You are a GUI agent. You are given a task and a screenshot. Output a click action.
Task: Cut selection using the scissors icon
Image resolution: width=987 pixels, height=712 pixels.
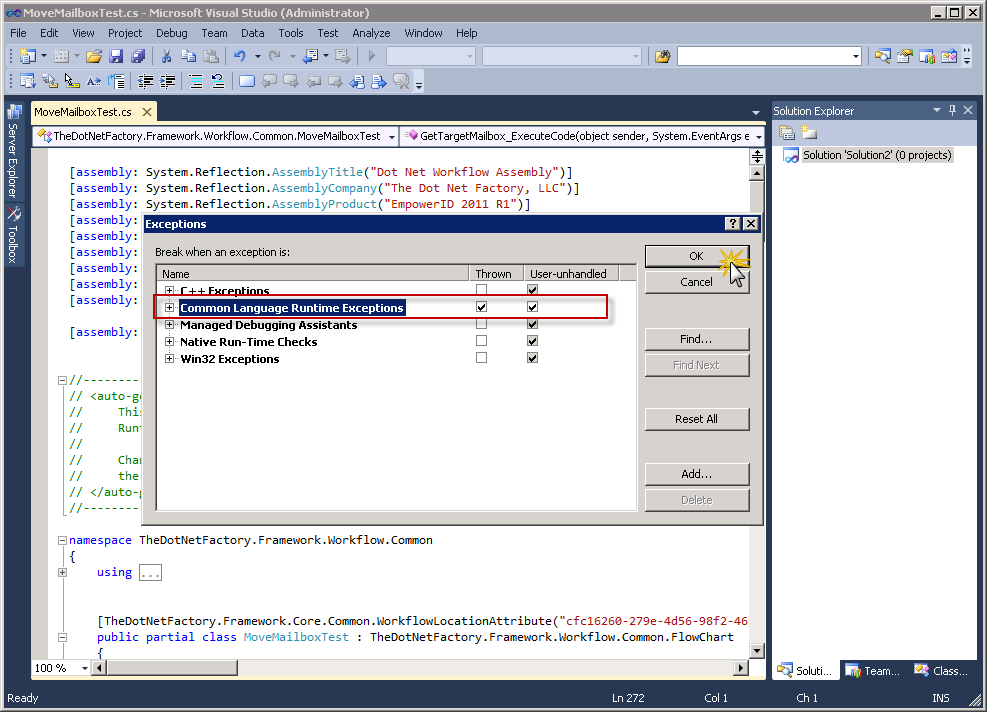point(166,57)
